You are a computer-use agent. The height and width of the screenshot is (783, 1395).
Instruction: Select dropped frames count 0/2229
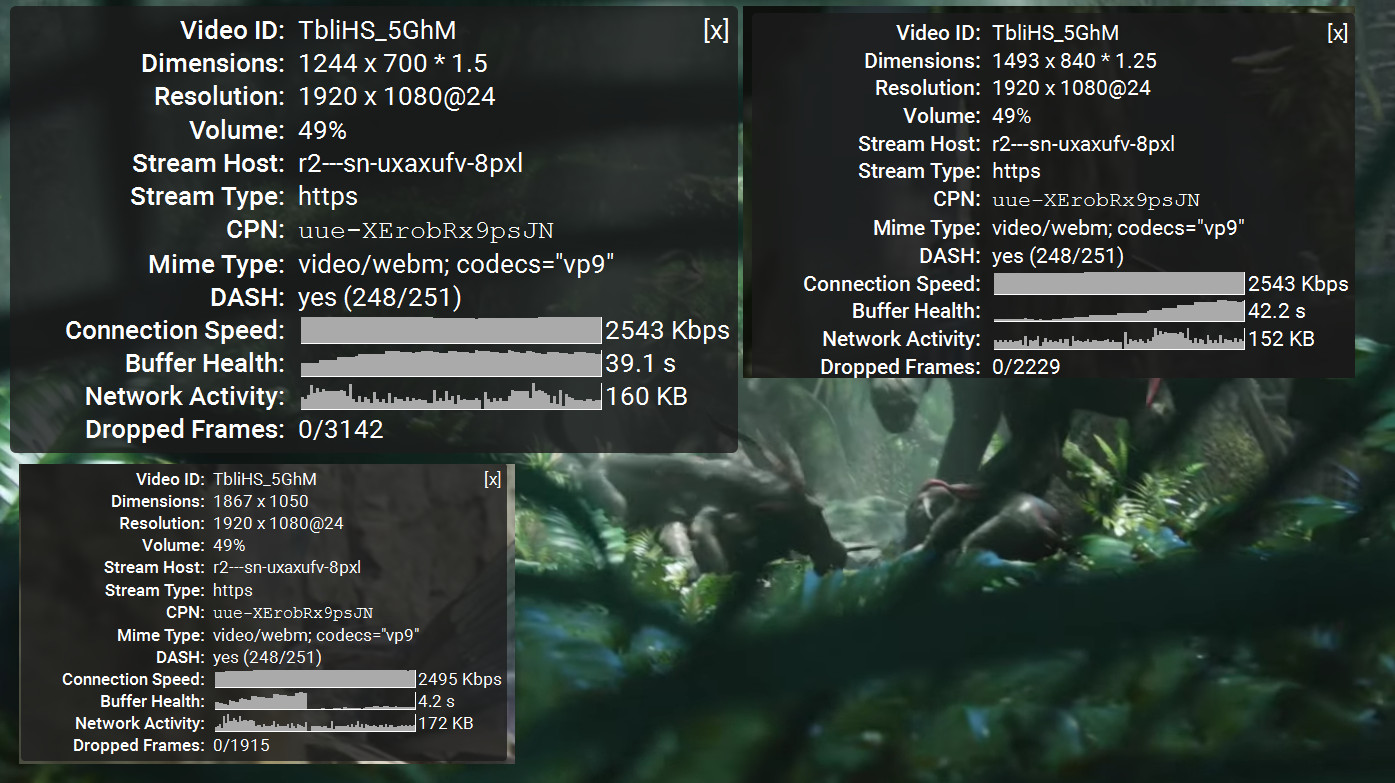(1026, 367)
